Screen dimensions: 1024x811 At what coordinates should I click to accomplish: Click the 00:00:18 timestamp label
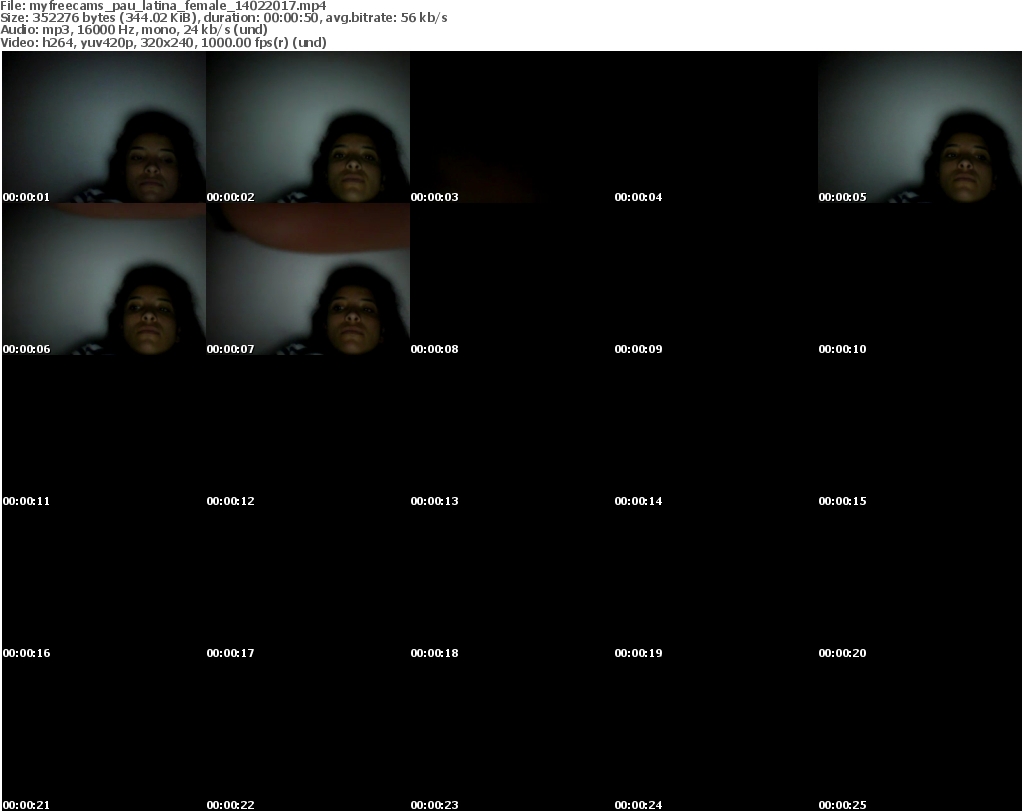click(434, 653)
